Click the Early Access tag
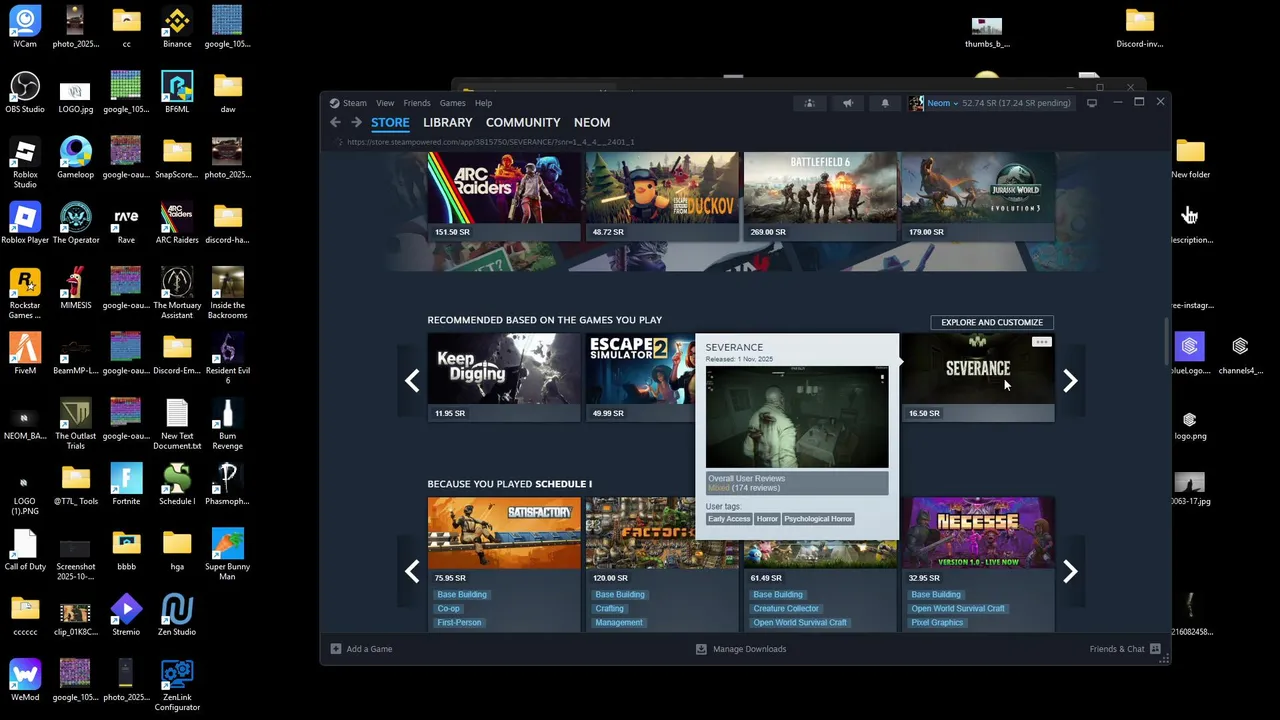 729,519
